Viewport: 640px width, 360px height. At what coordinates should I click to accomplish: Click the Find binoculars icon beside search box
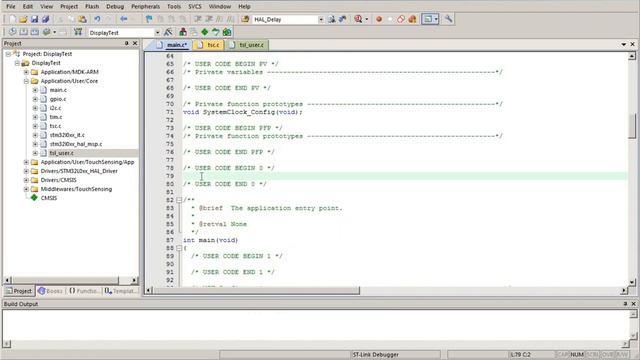click(x=332, y=19)
